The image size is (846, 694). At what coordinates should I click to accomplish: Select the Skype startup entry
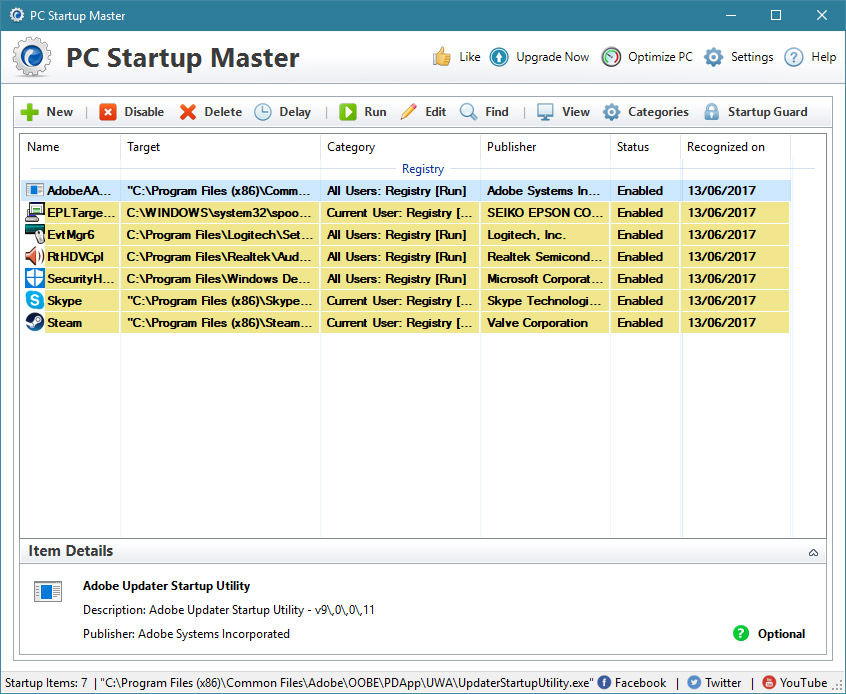point(65,301)
